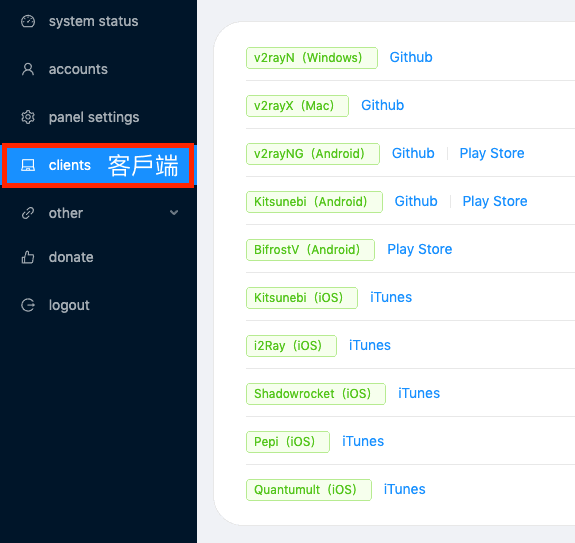Click the i2Ray (iOS) tag
This screenshot has width=575, height=543.
pyautogui.click(x=291, y=346)
